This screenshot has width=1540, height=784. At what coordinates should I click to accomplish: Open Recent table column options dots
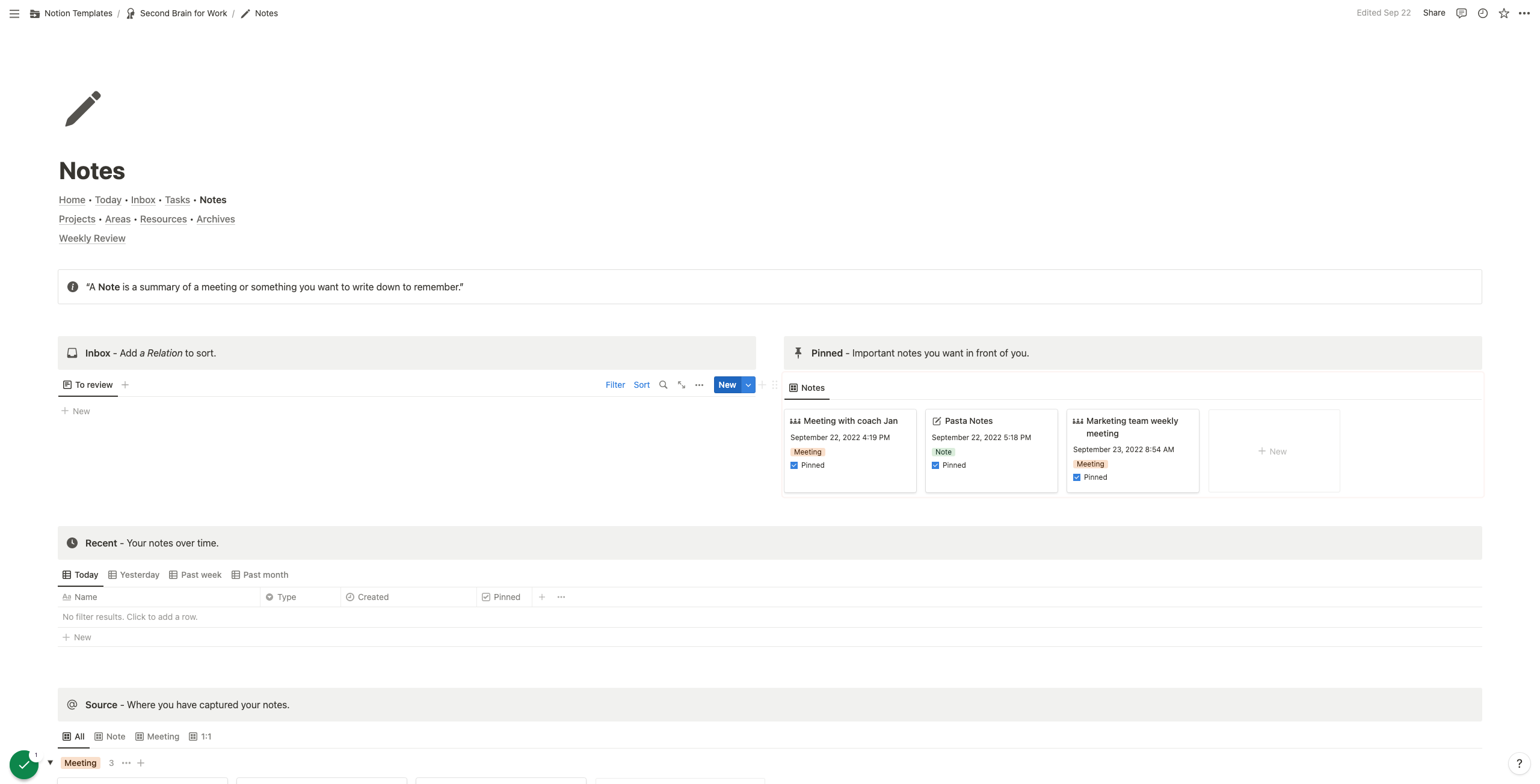[561, 597]
